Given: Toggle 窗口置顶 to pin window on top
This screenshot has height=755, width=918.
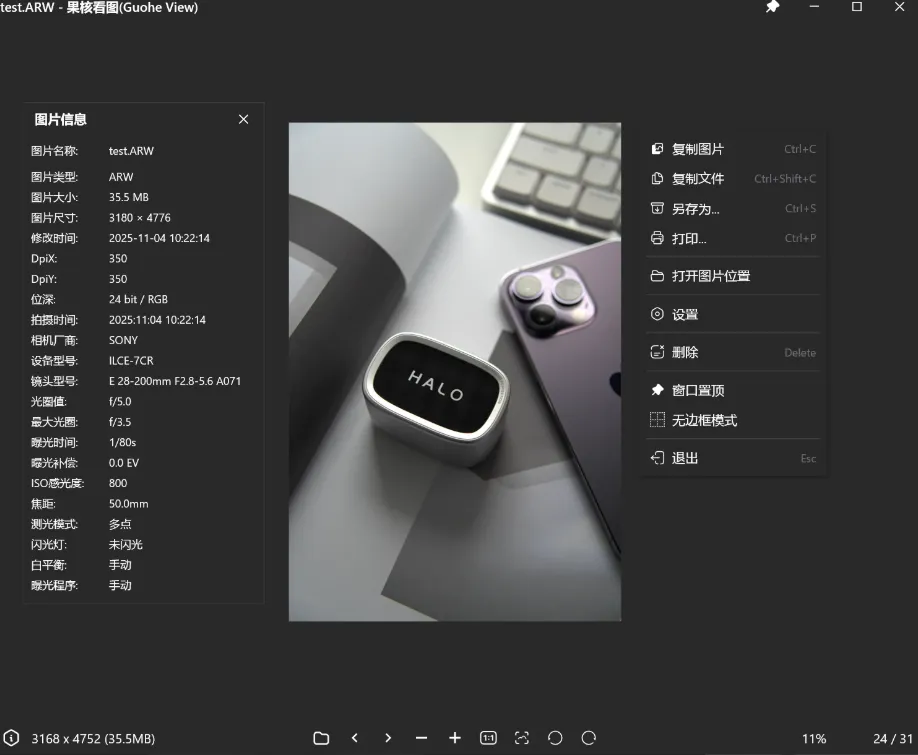Looking at the screenshot, I should click(x=697, y=390).
